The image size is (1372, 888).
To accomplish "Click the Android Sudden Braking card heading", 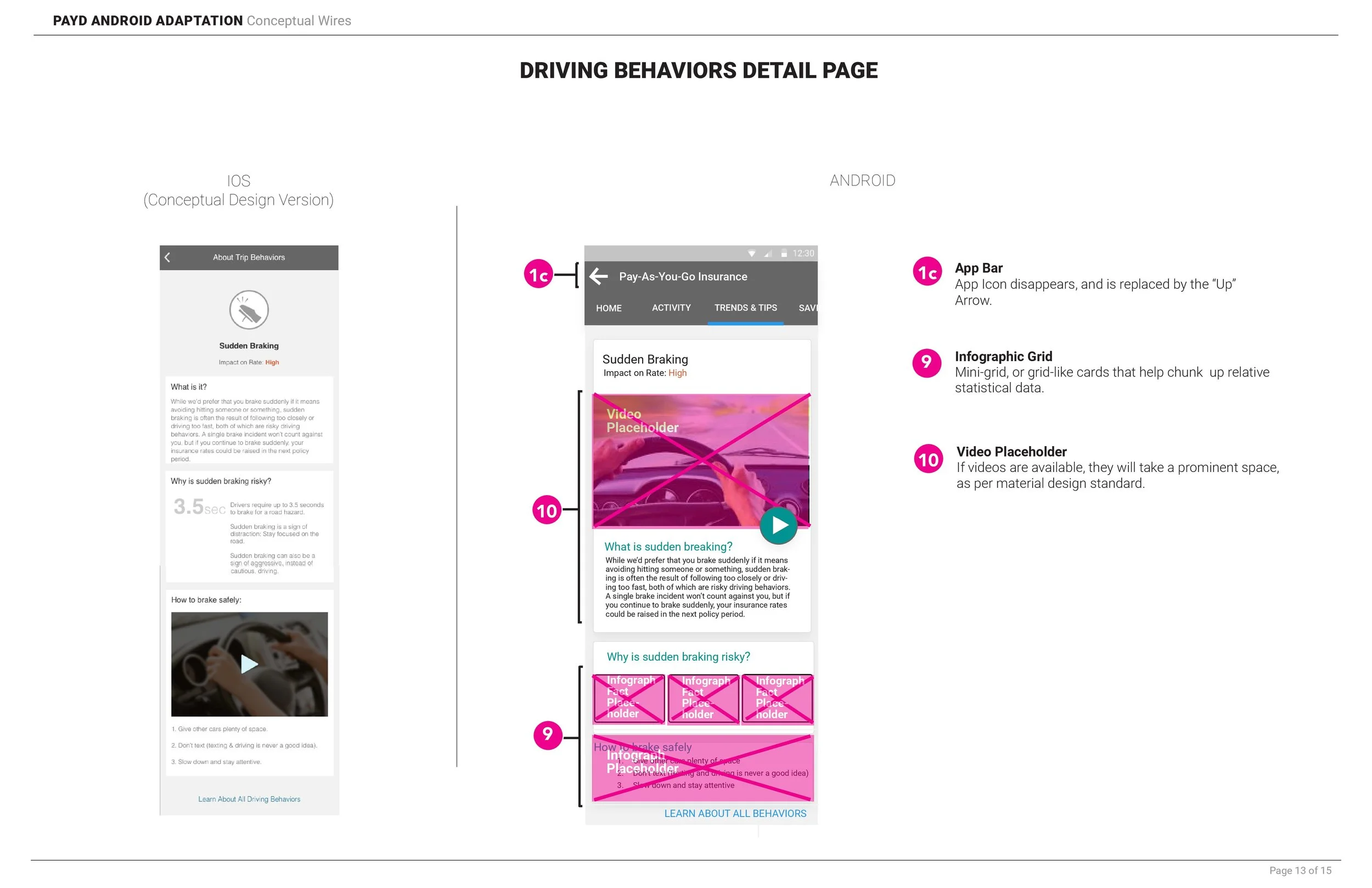I will point(645,359).
